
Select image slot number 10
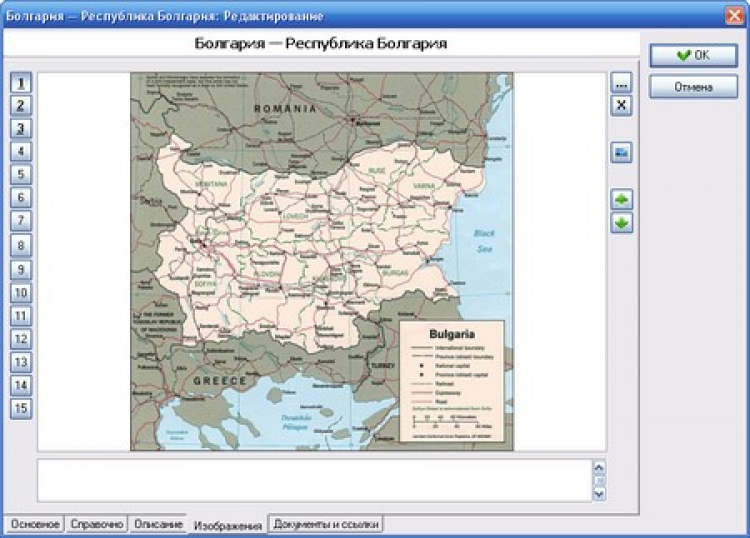(x=21, y=293)
